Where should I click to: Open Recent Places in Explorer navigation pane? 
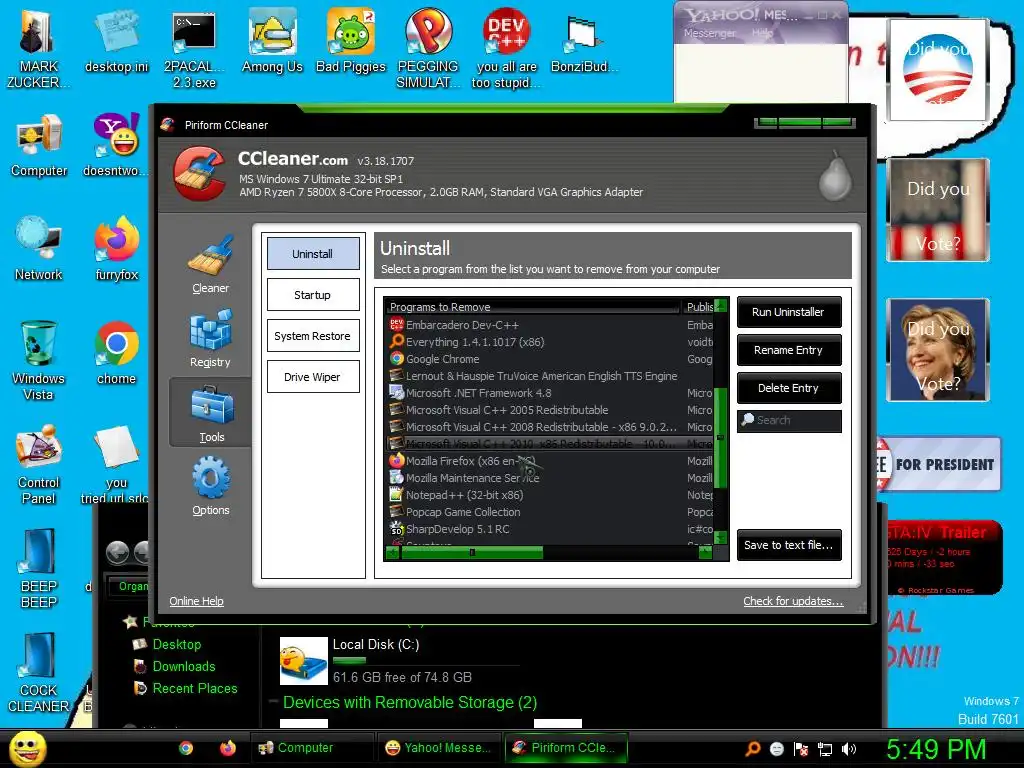195,688
